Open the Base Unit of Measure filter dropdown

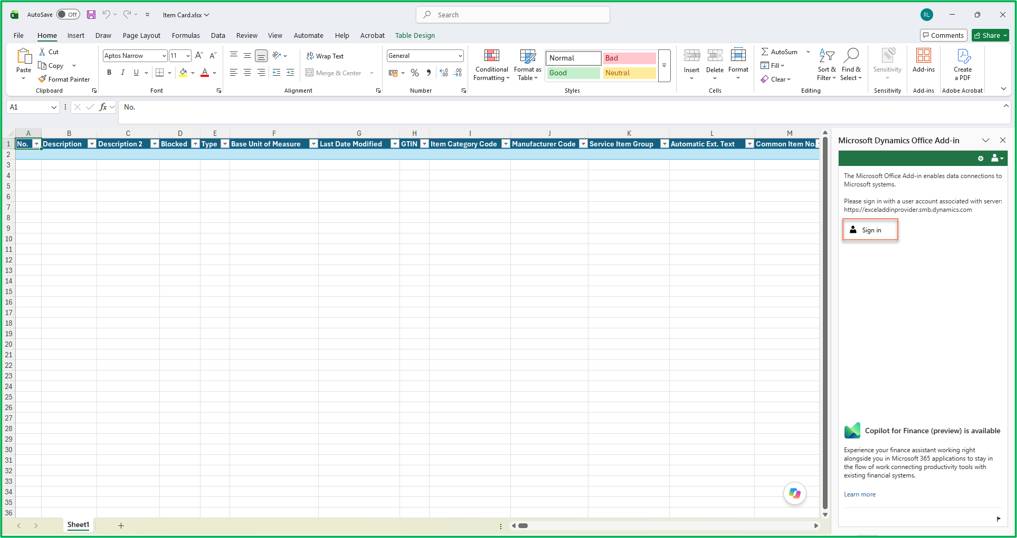click(314, 144)
